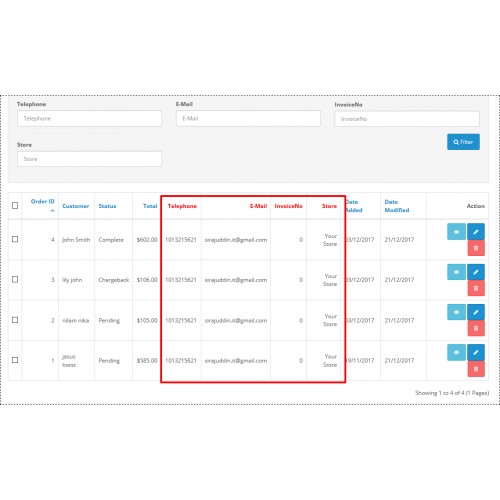
Task: Sort orders by Date Modified header
Action: tap(397, 206)
